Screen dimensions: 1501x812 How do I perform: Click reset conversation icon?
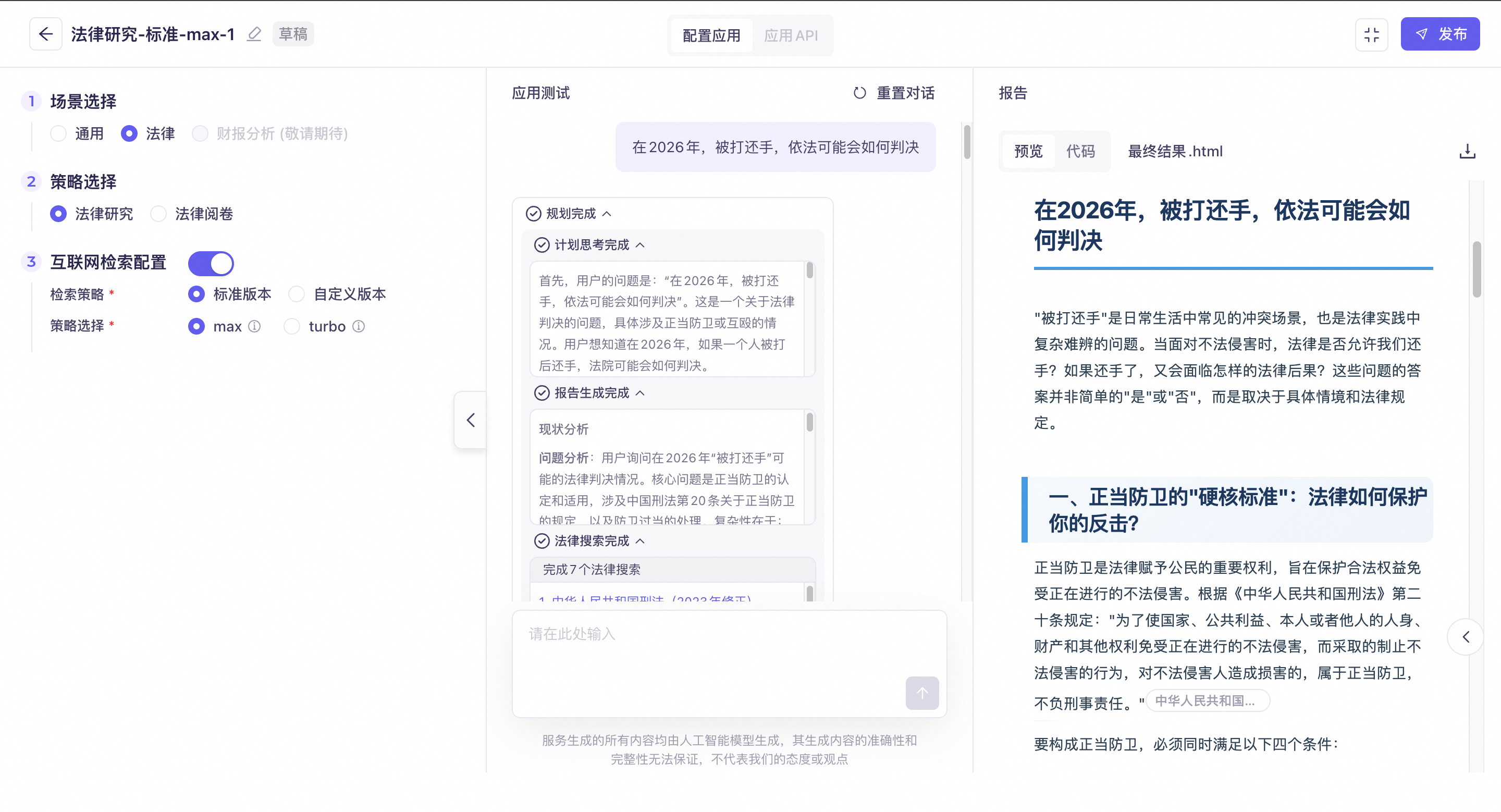click(859, 93)
